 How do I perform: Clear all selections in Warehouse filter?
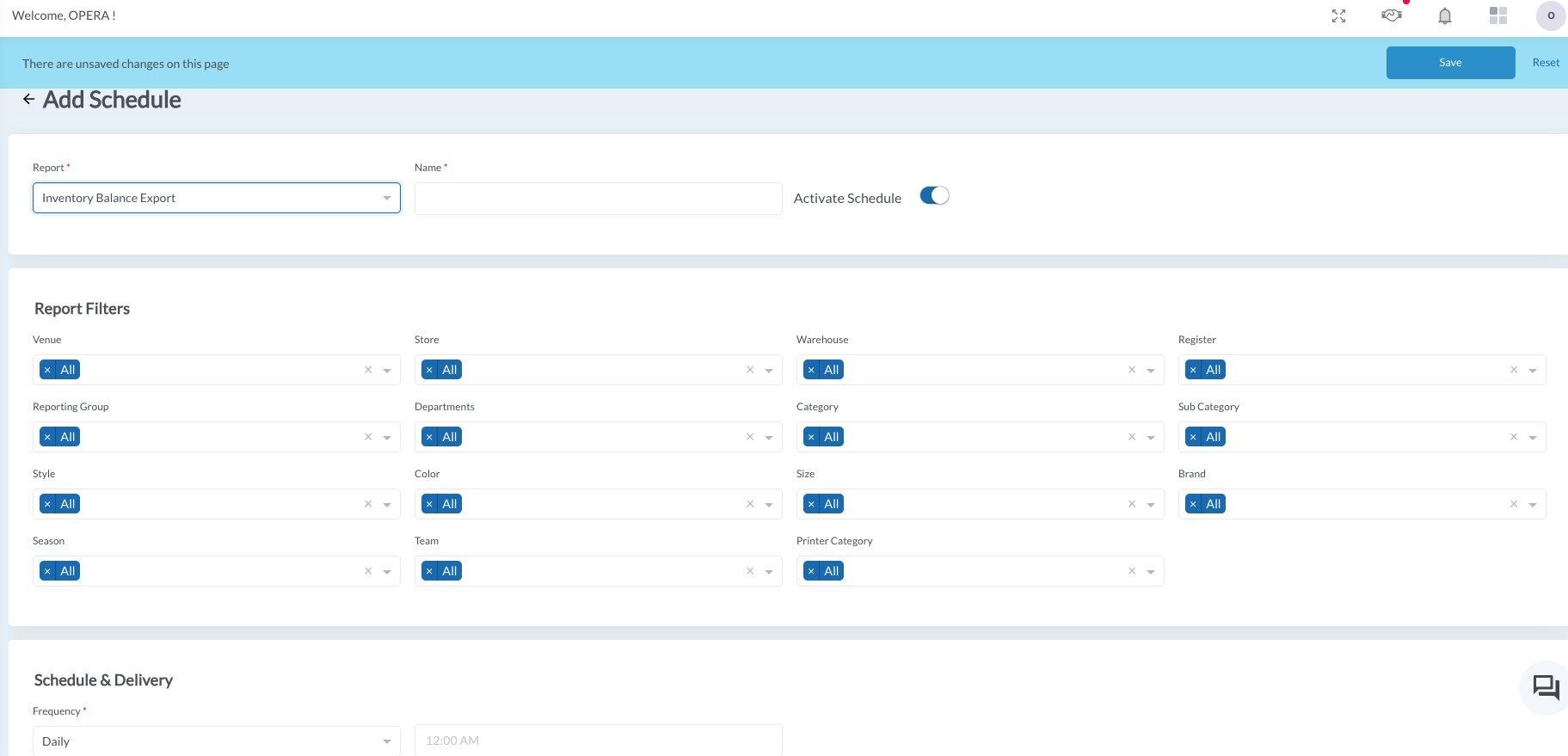[1132, 370]
